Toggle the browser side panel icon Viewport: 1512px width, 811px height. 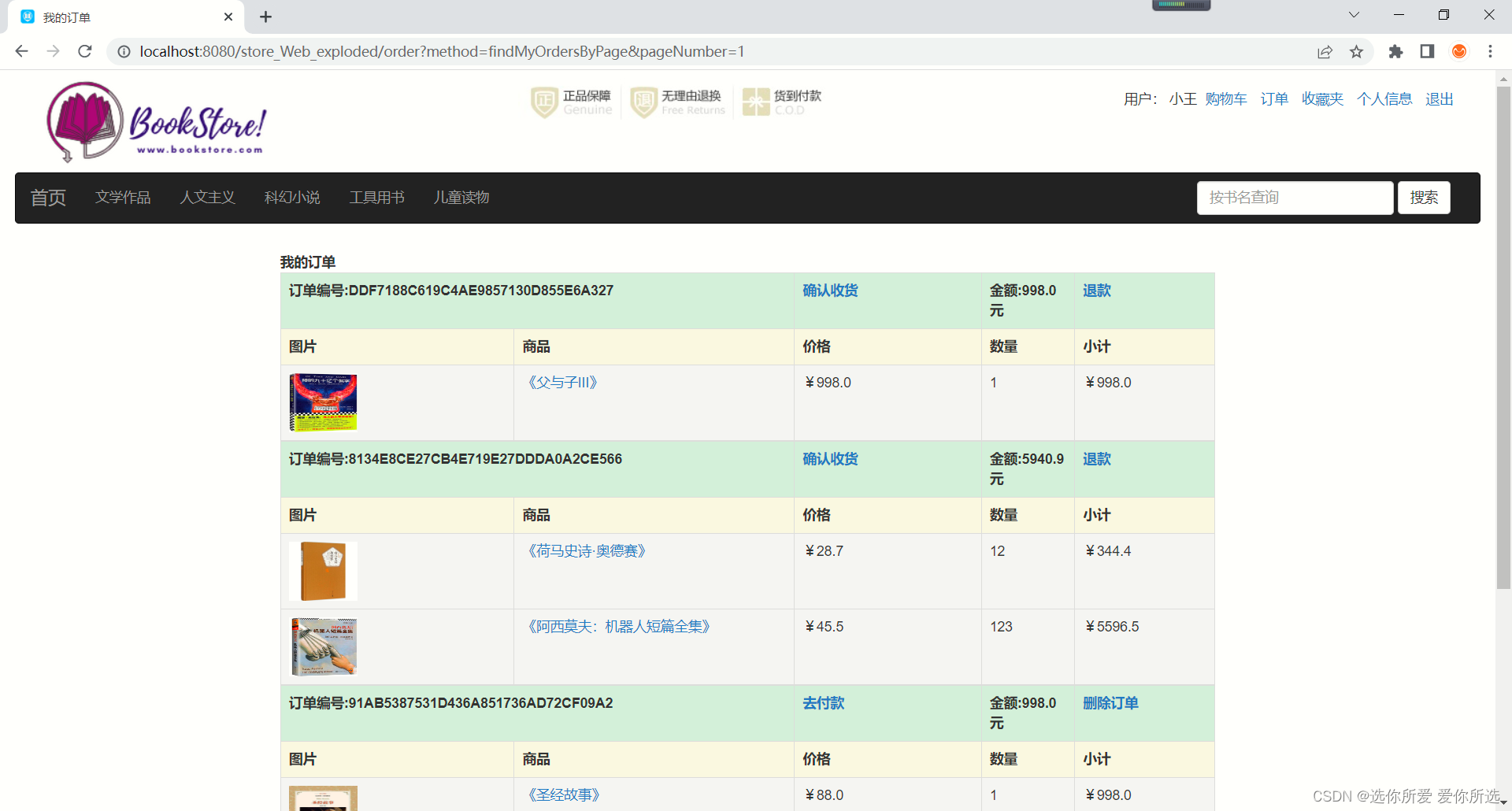[1427, 52]
